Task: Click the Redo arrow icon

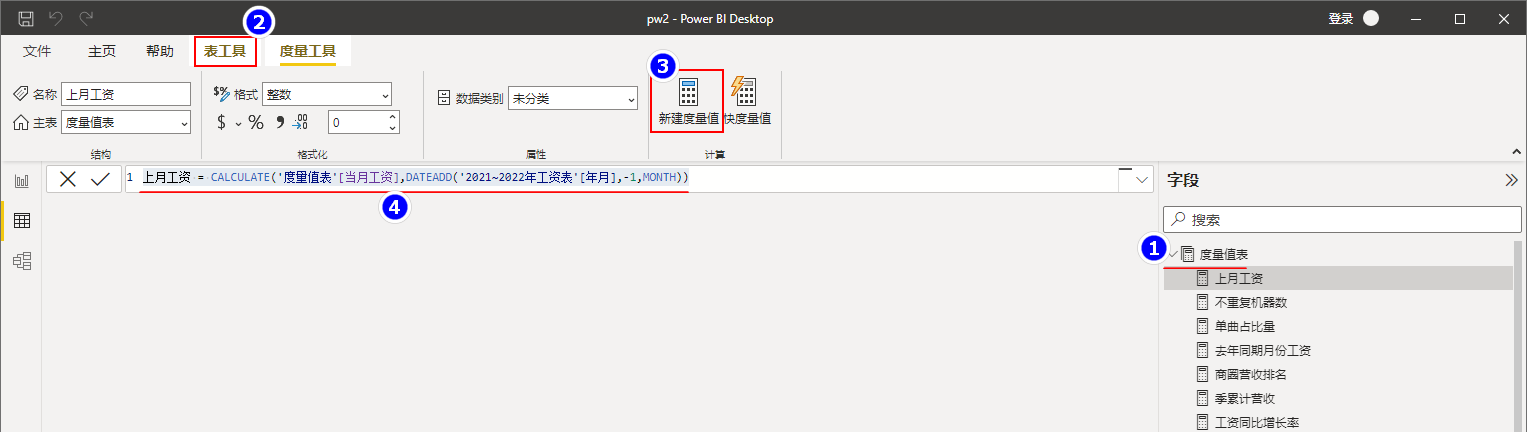Action: click(86, 19)
